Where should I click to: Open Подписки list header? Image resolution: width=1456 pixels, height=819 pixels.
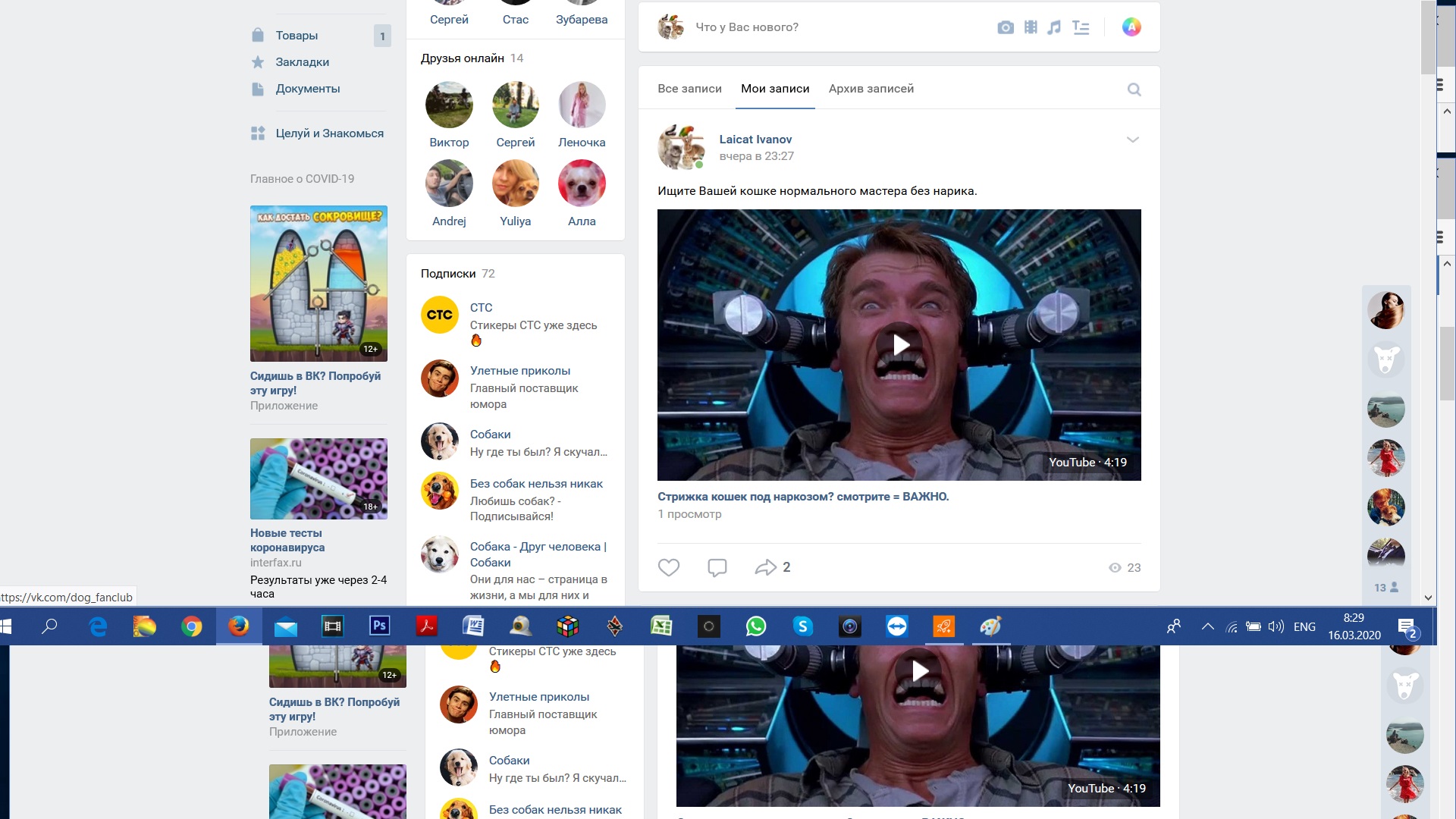(x=448, y=274)
